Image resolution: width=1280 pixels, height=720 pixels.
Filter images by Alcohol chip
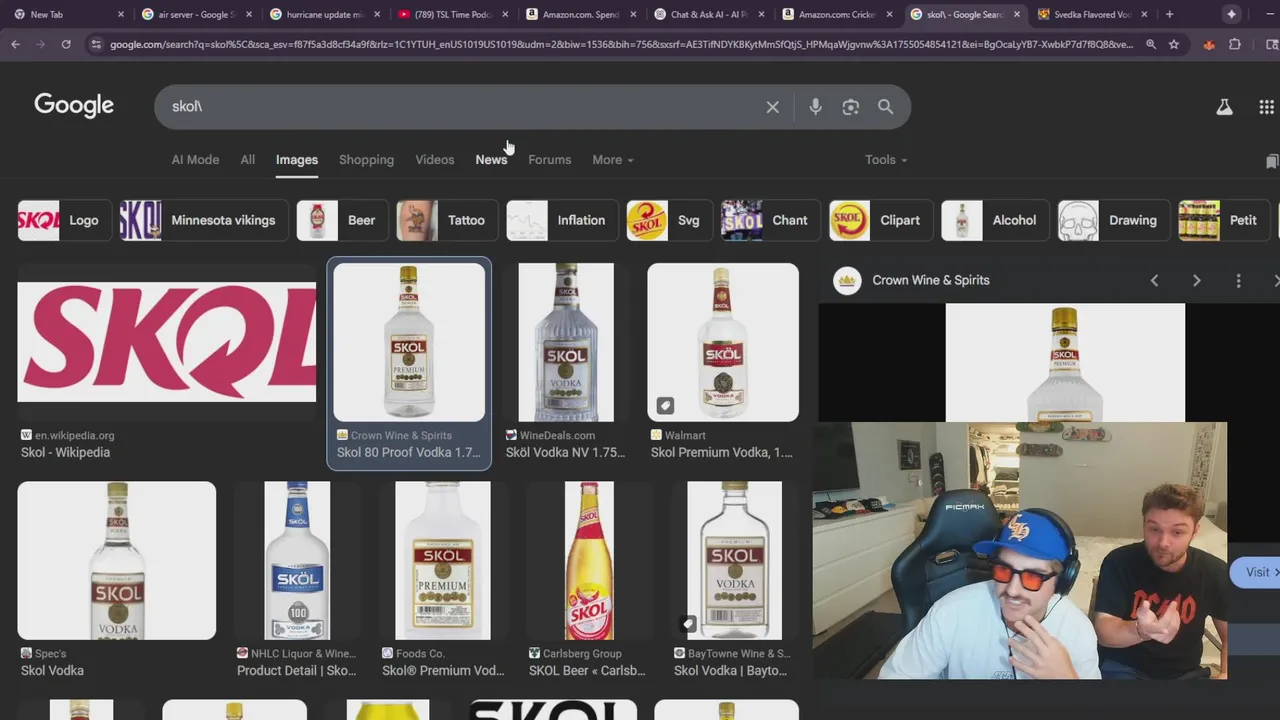click(x=994, y=220)
